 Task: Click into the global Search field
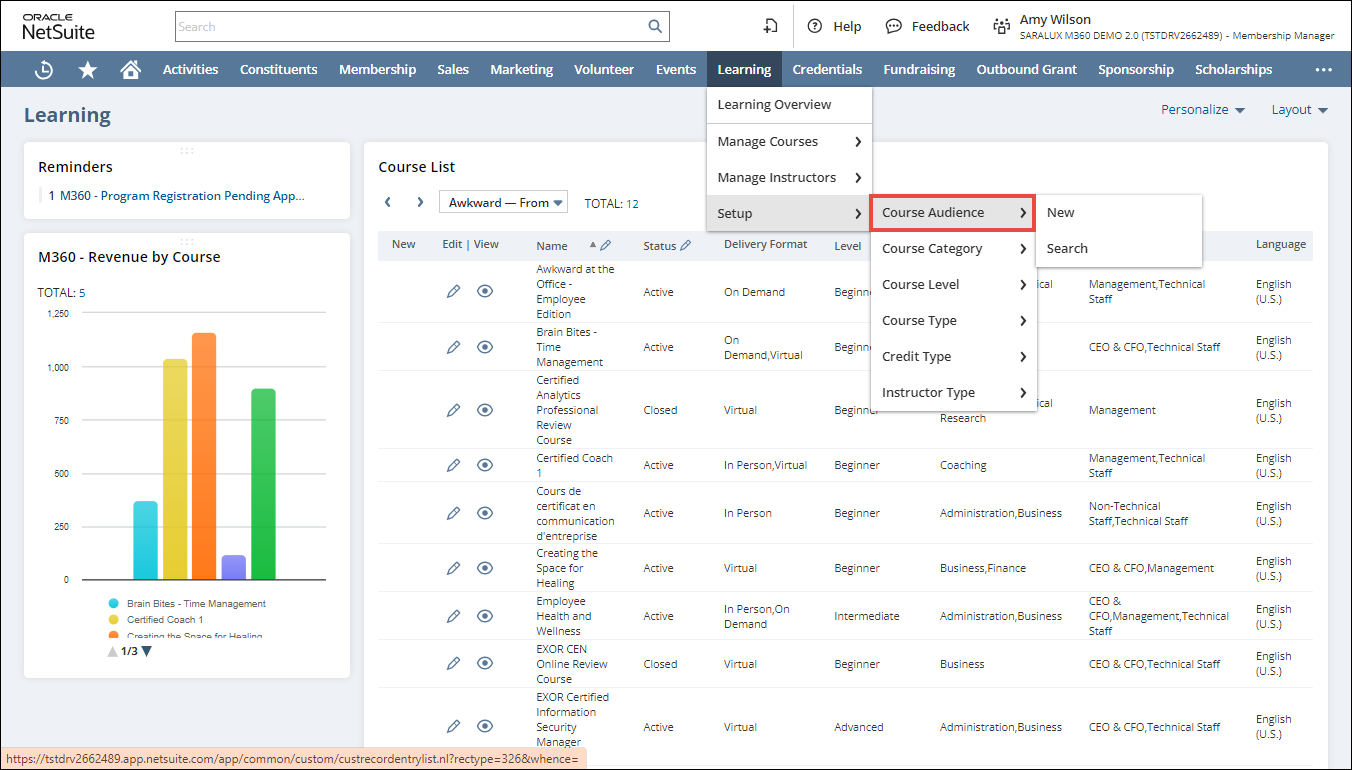(410, 27)
